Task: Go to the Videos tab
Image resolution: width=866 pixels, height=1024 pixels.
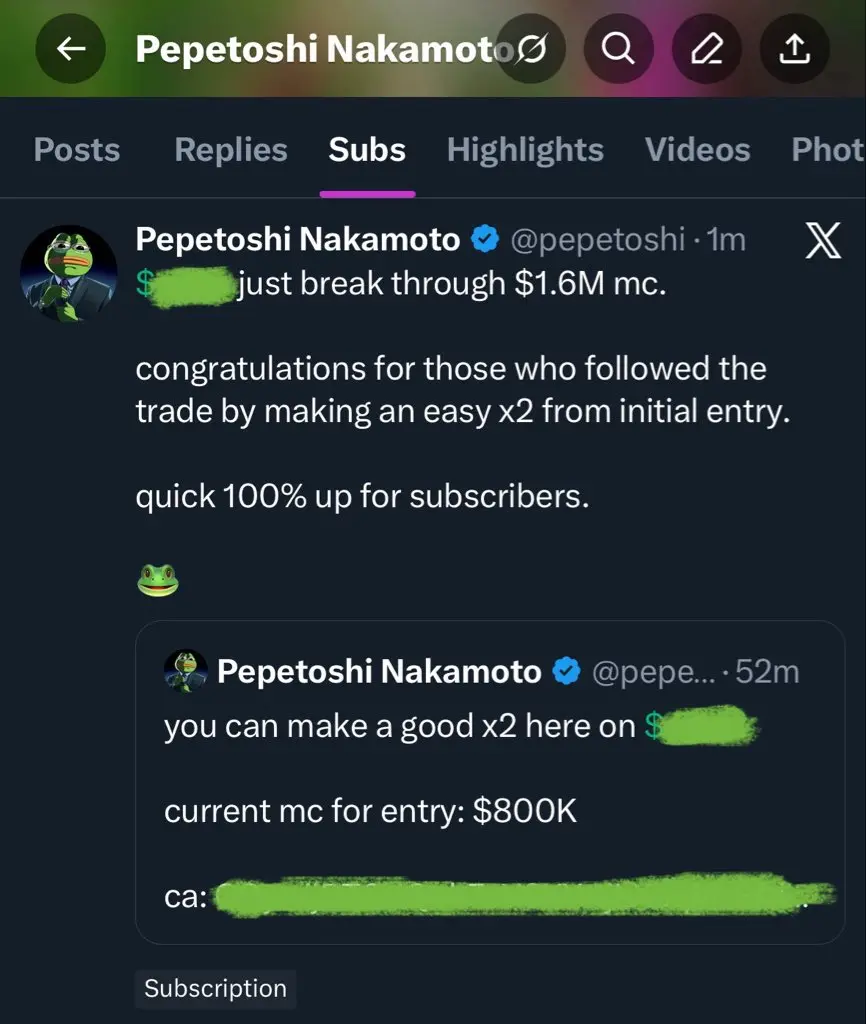Action: coord(697,150)
